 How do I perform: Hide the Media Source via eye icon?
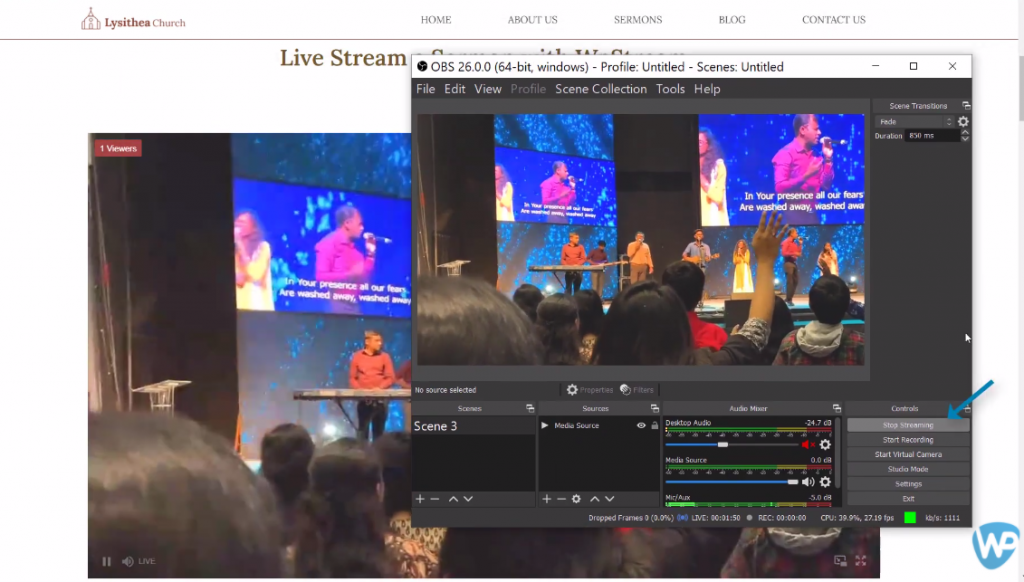coord(641,426)
